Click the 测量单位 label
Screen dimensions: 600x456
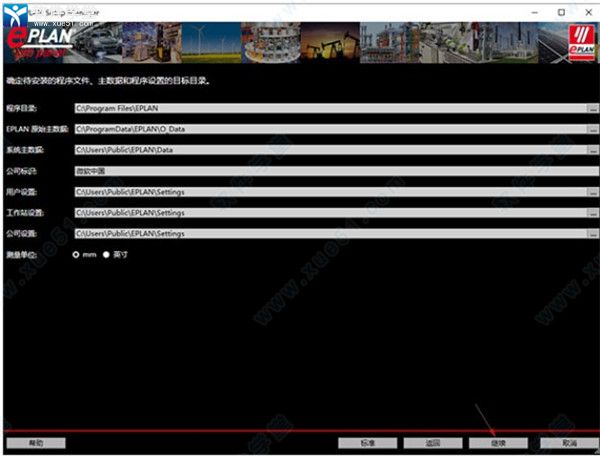point(21,255)
